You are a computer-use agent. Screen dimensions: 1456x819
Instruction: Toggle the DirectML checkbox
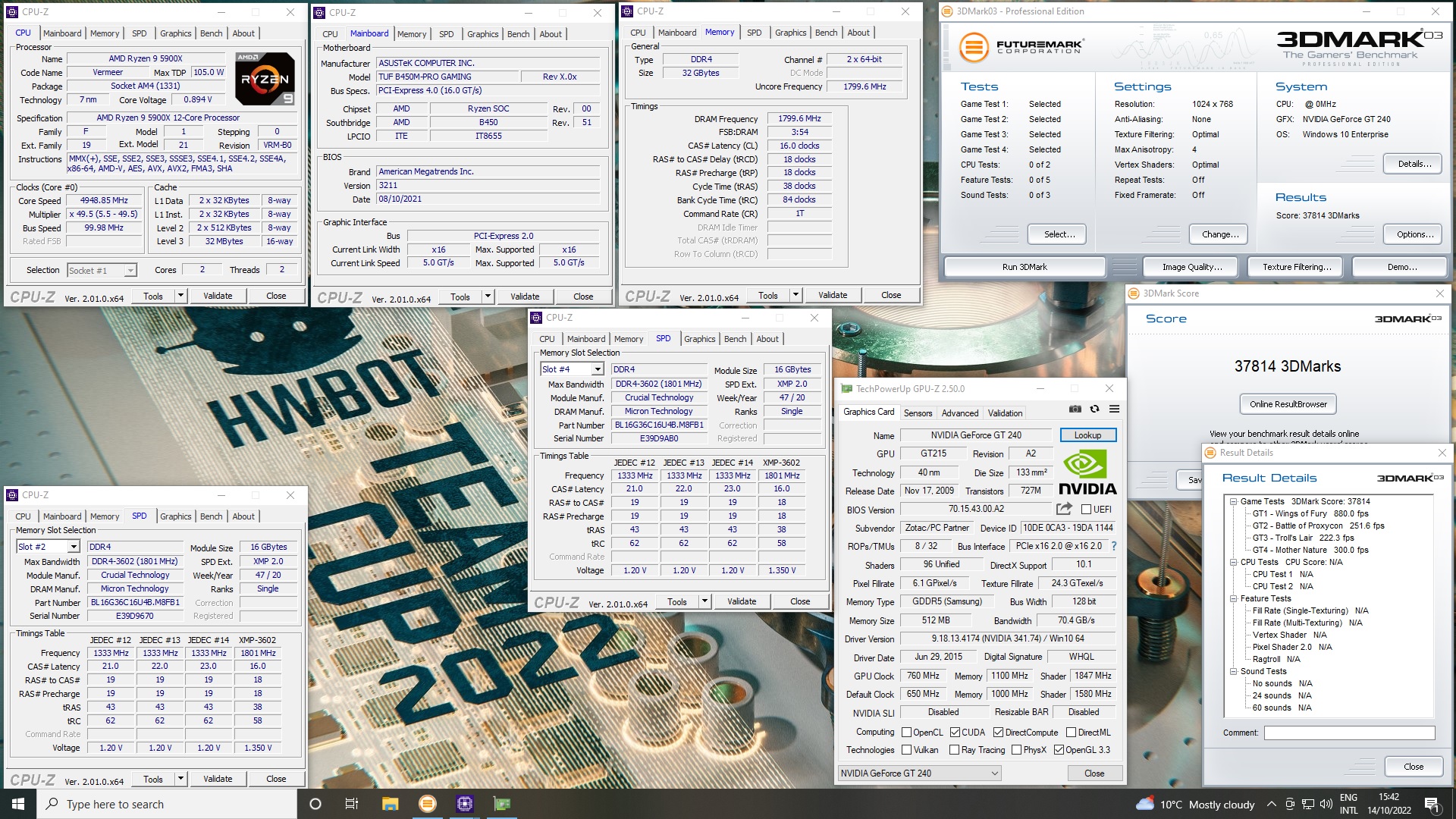coord(1071,733)
